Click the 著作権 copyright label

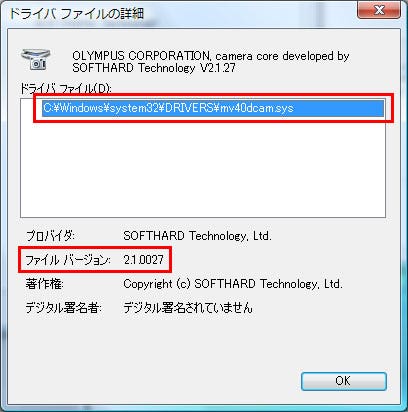[44, 284]
